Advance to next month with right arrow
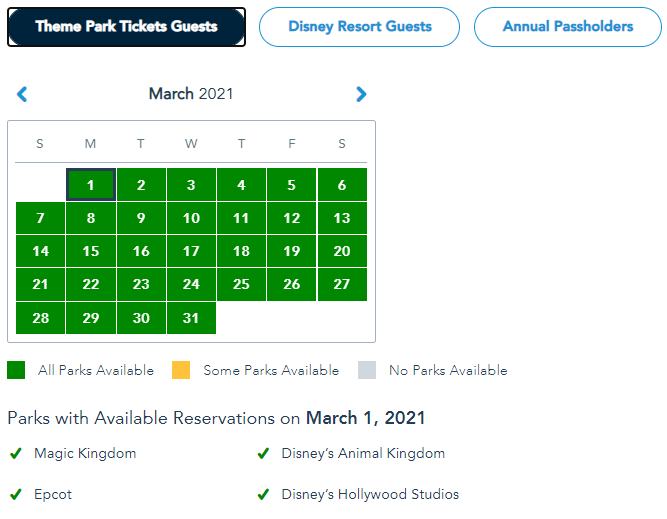The width and height of the screenshot is (667, 519). pos(361,94)
